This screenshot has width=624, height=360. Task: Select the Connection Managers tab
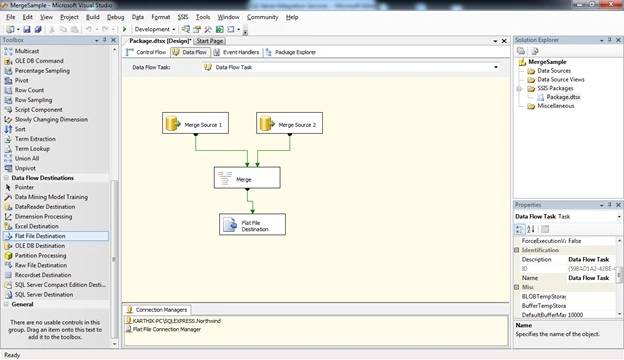coord(157,309)
